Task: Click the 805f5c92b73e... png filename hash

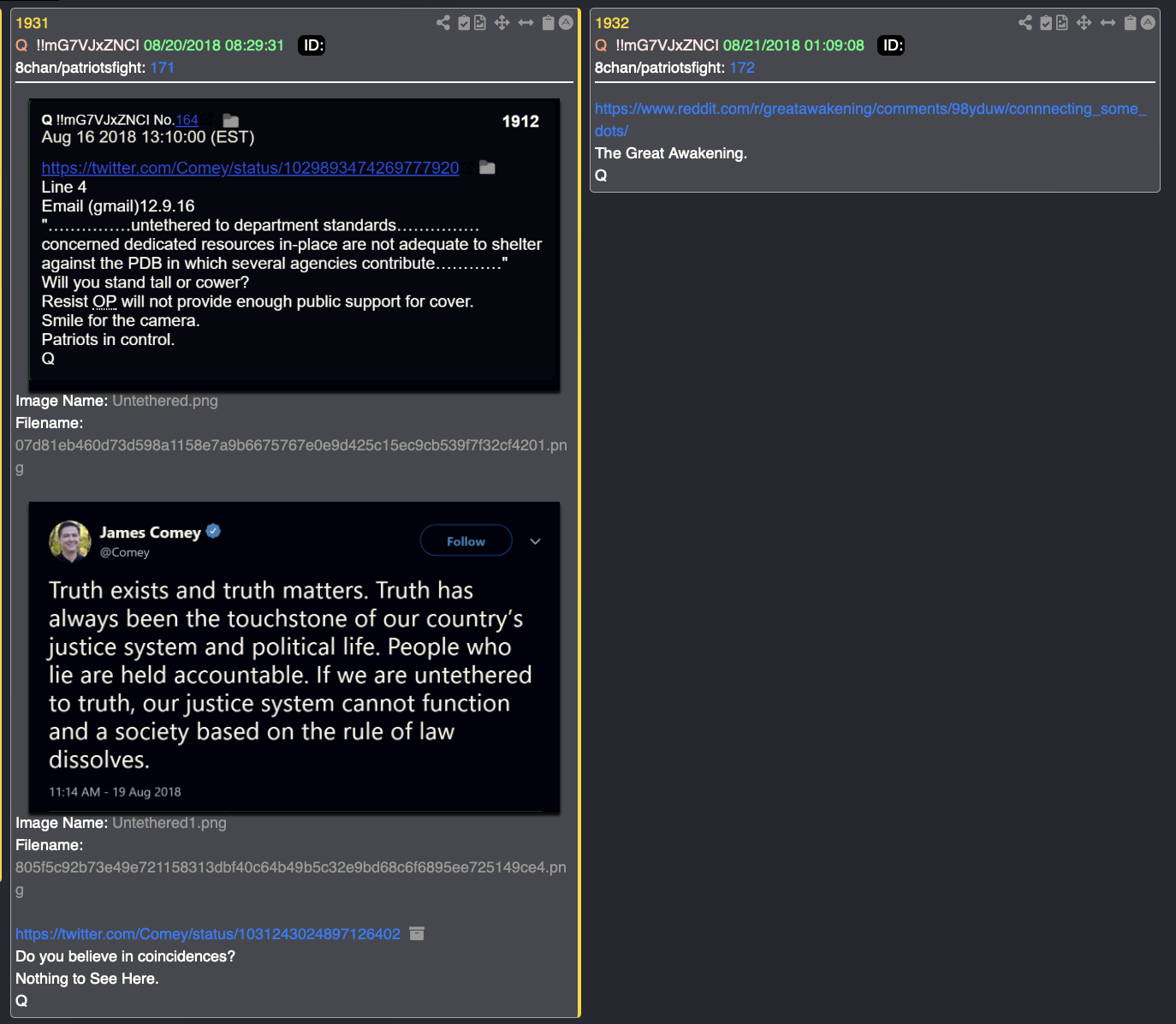Action: pos(291,878)
